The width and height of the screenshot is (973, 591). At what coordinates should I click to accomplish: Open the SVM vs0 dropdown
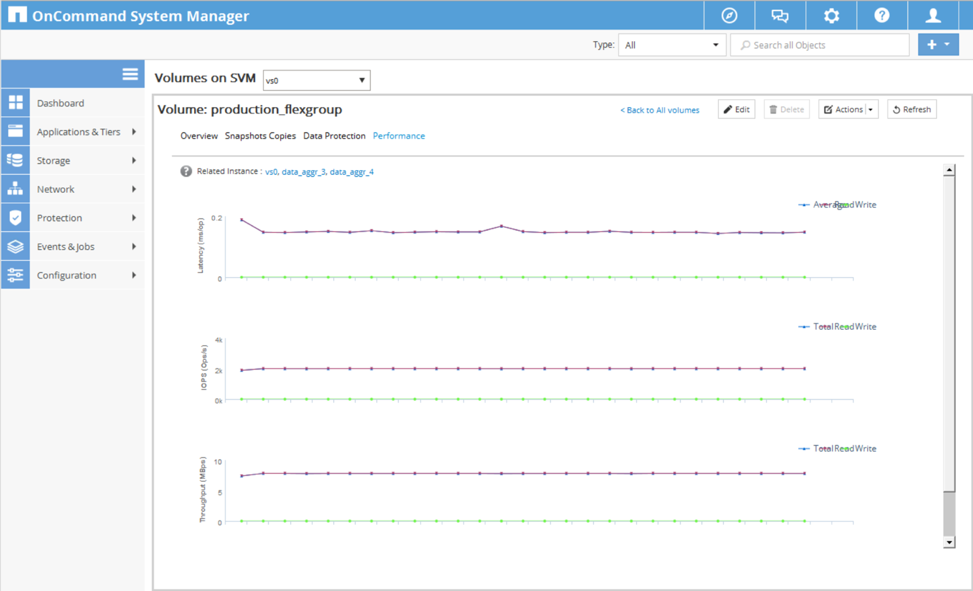(x=316, y=80)
